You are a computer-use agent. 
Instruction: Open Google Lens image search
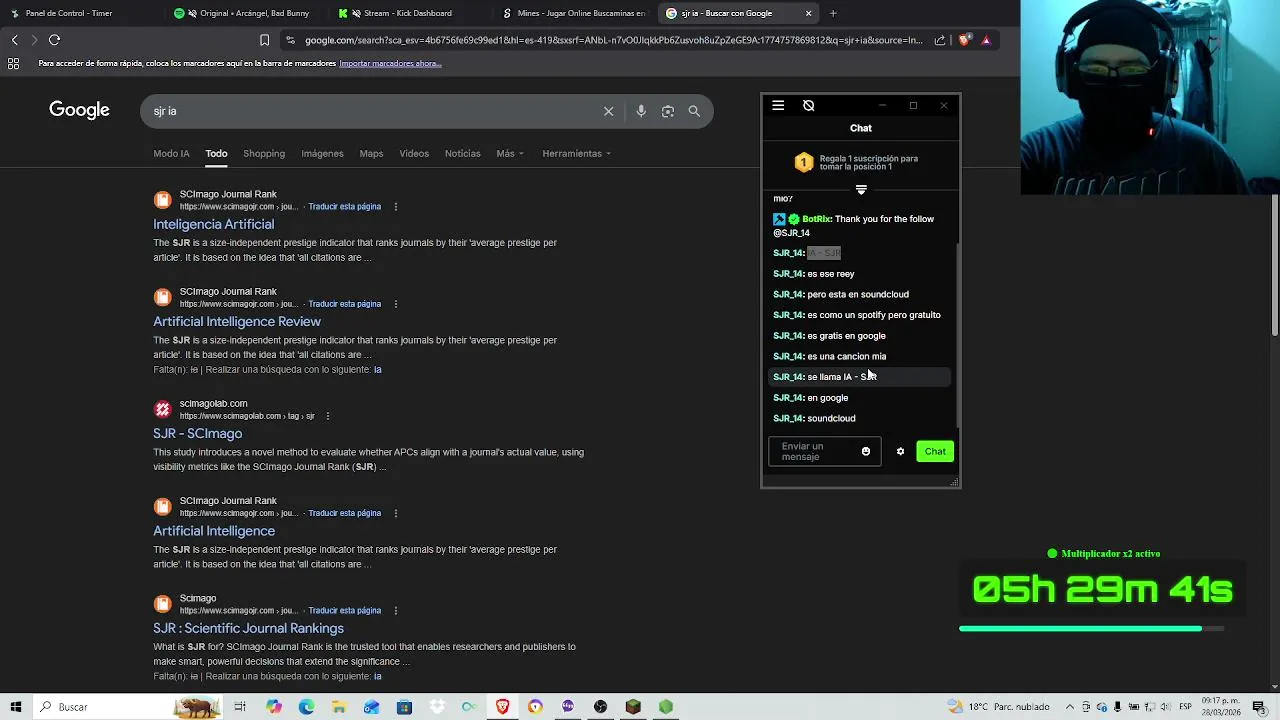(x=668, y=111)
